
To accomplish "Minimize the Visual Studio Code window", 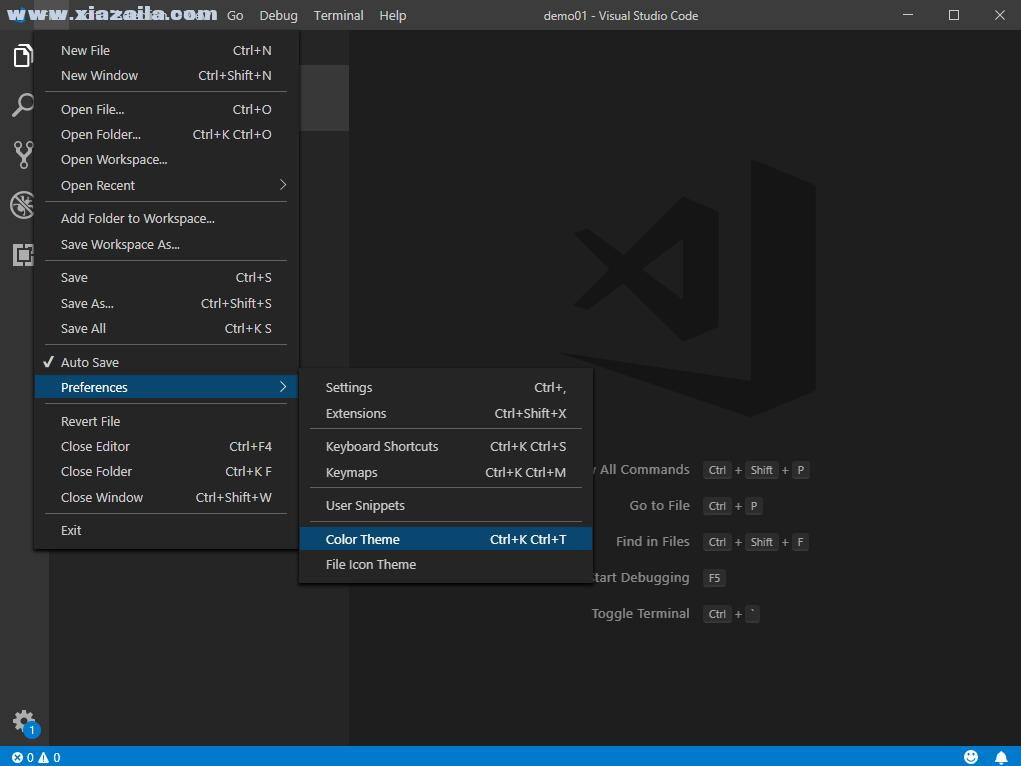I will tap(908, 15).
